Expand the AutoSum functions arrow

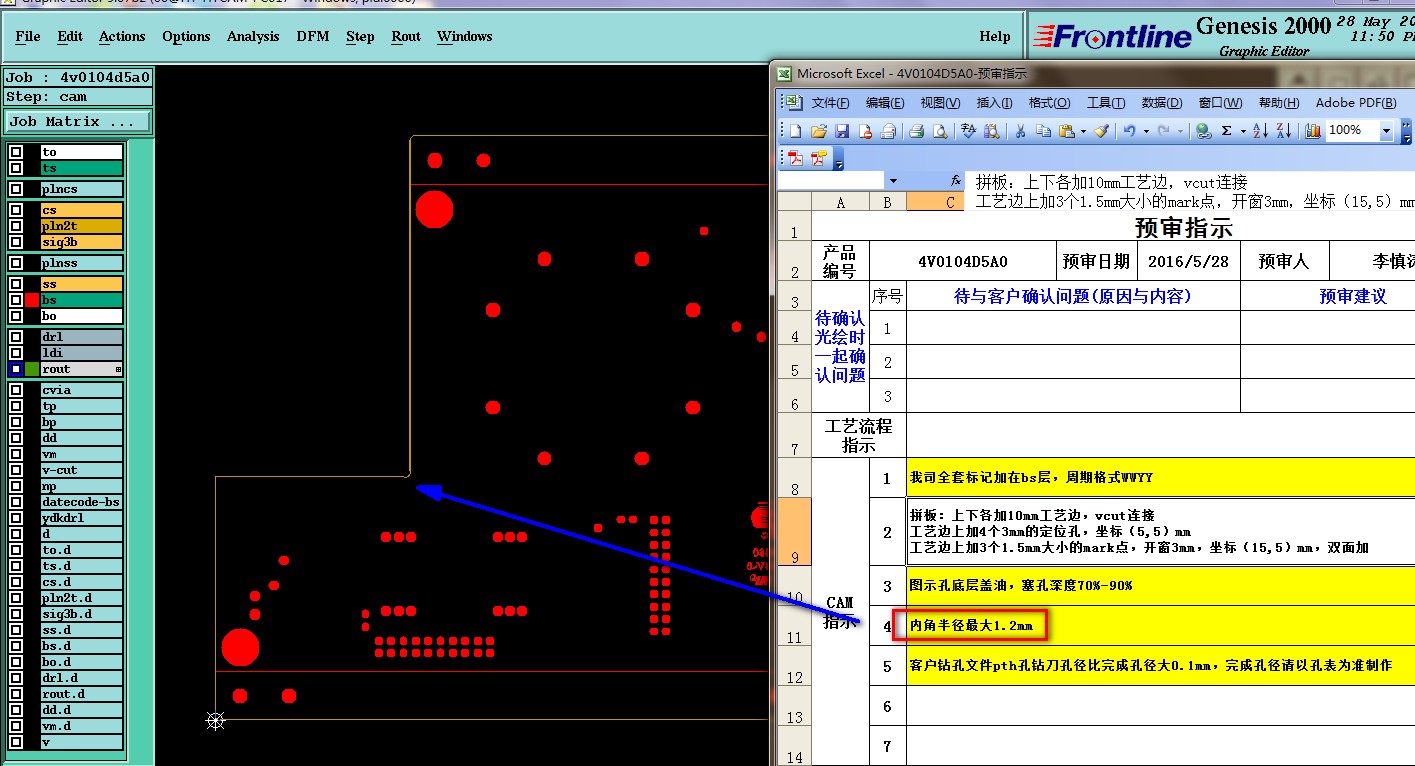click(1243, 131)
